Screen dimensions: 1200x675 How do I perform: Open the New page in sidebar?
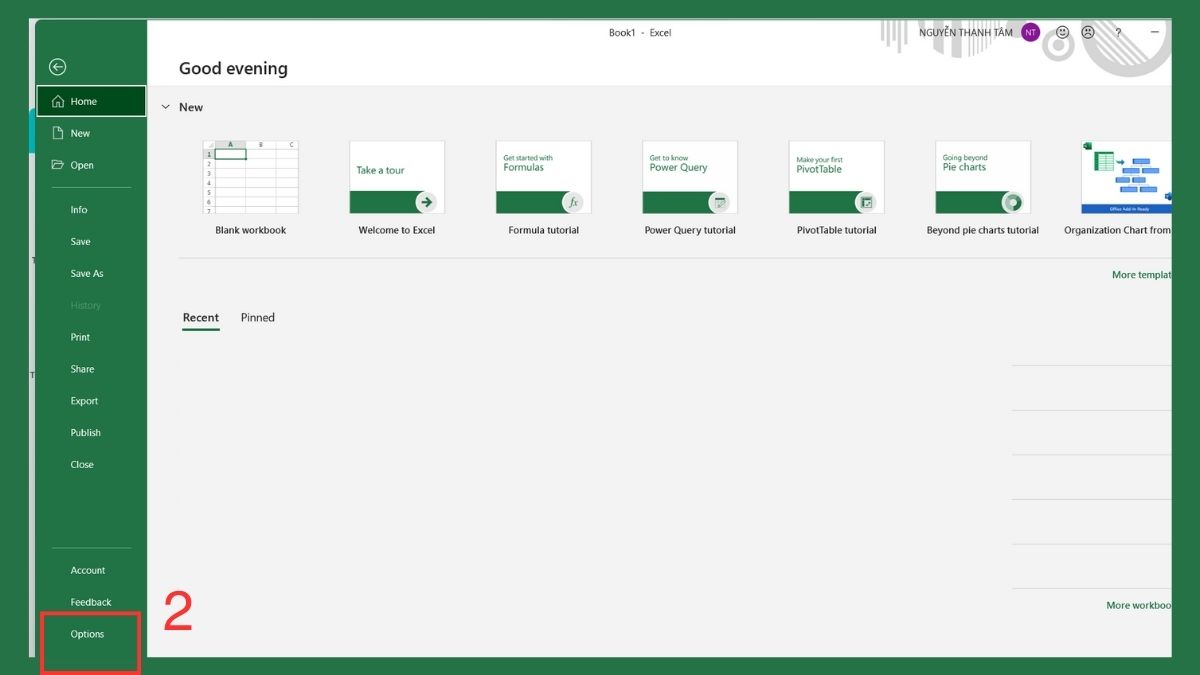(91, 133)
